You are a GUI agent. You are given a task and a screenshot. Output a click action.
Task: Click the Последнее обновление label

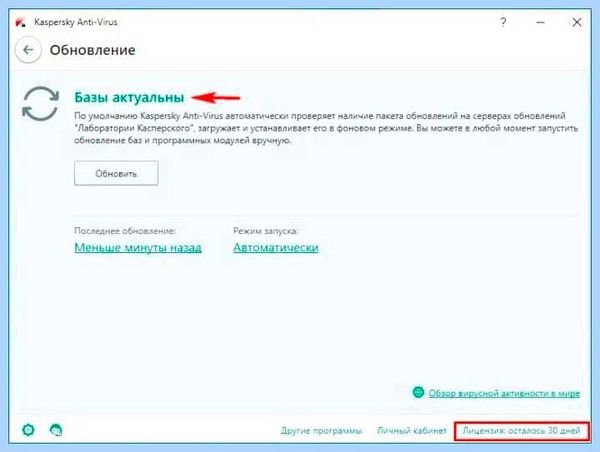(125, 231)
